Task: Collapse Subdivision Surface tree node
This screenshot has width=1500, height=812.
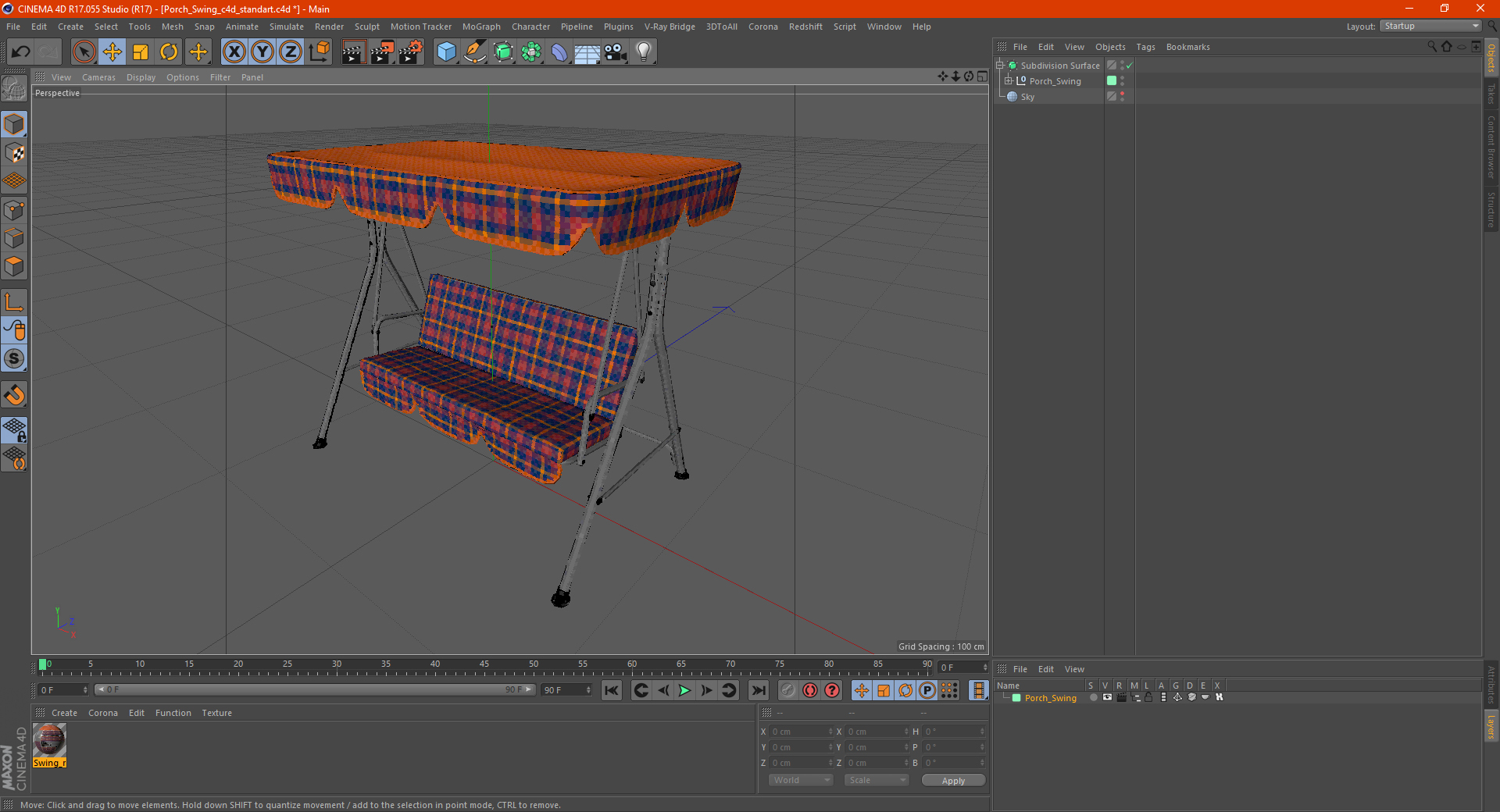Action: click(999, 66)
